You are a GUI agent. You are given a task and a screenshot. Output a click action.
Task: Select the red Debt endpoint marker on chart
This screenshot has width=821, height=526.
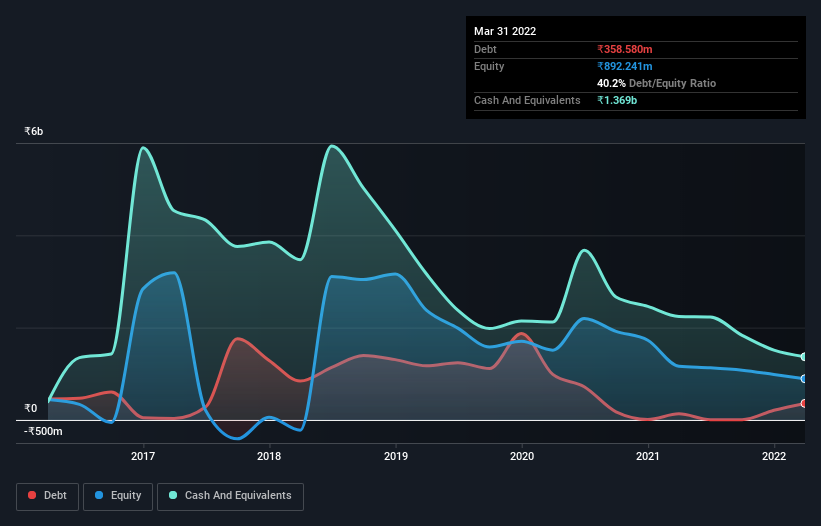point(804,404)
